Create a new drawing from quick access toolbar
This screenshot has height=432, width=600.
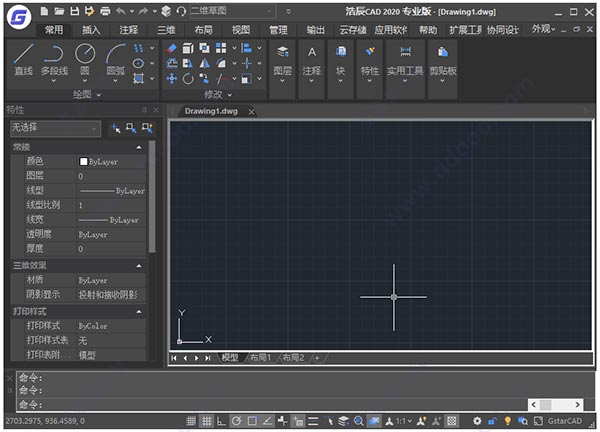point(44,11)
